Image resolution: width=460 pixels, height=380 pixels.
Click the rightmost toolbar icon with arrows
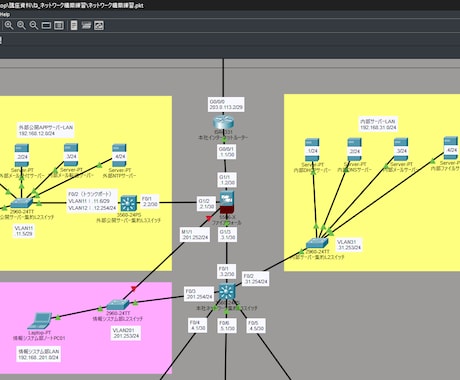pyautogui.click(x=99, y=25)
